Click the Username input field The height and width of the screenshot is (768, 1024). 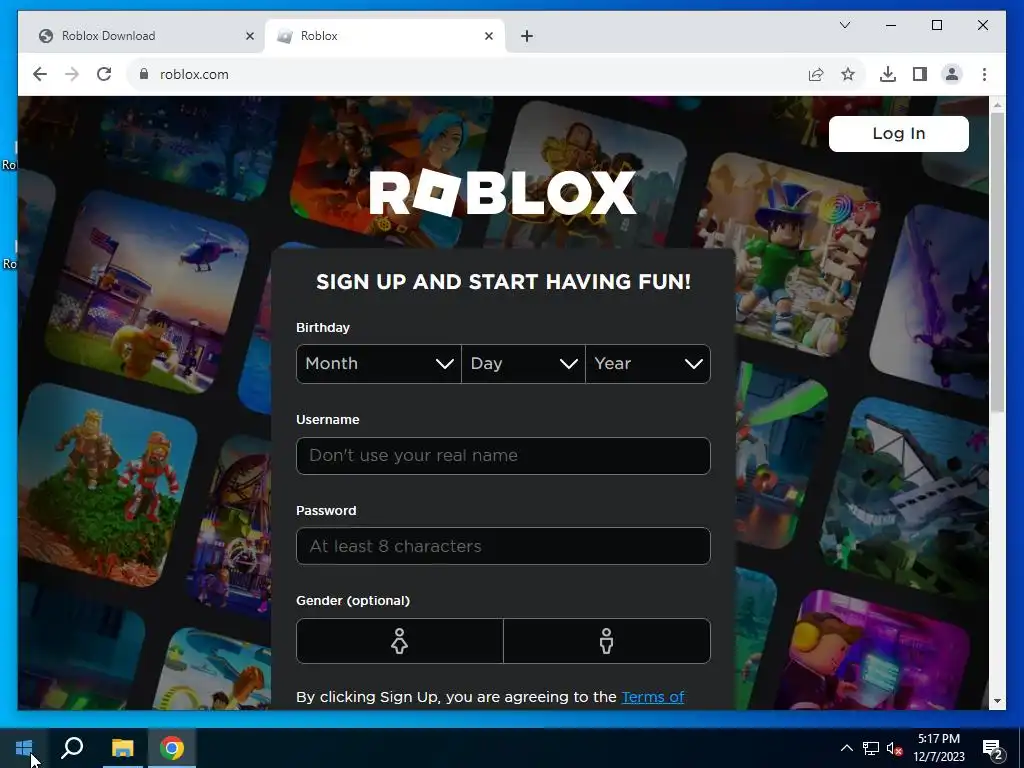tap(503, 456)
